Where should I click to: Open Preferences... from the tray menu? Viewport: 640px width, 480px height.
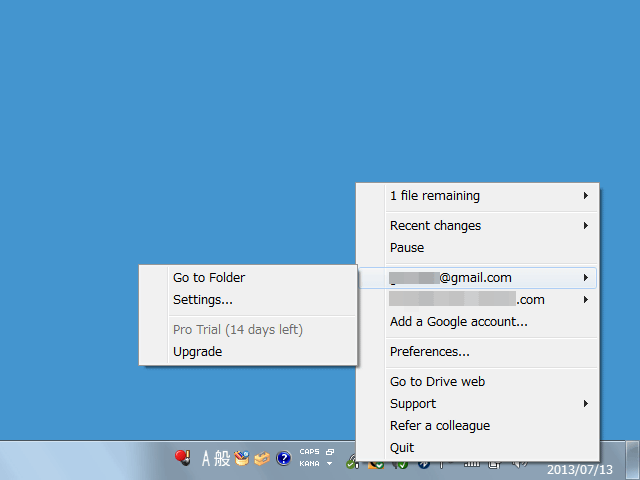(x=478, y=352)
